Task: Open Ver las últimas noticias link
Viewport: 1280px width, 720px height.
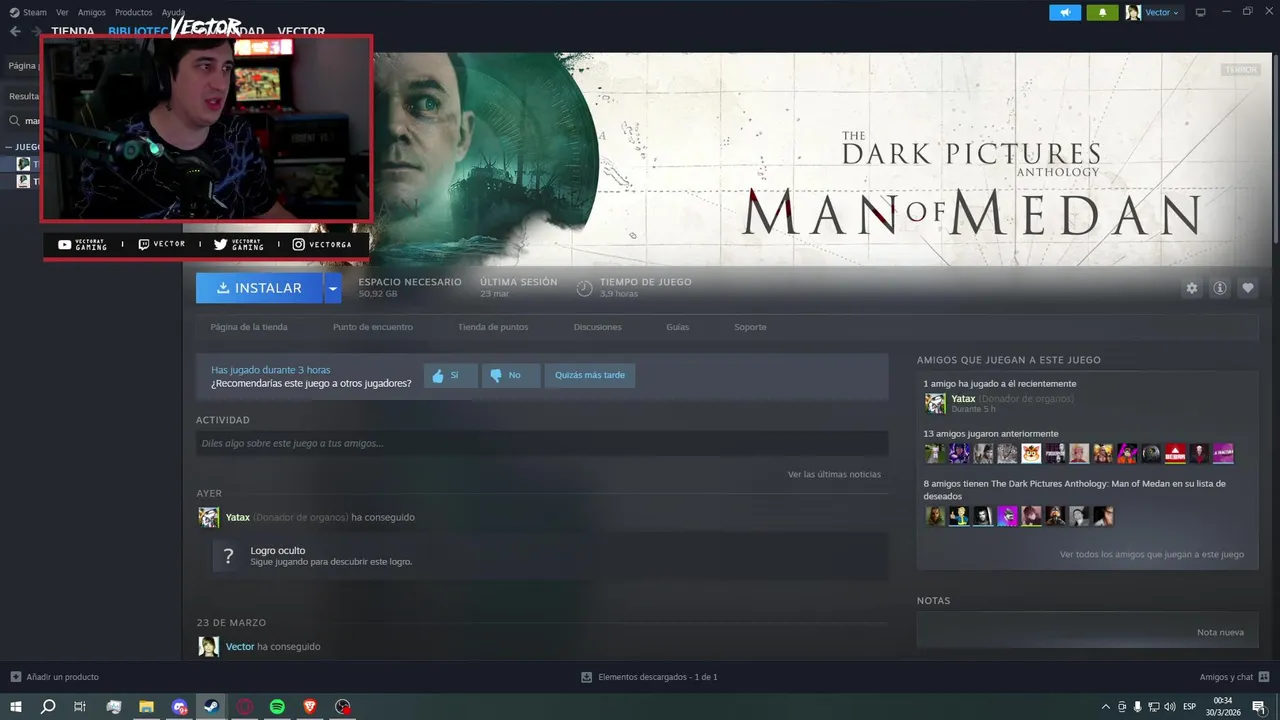Action: 834,474
